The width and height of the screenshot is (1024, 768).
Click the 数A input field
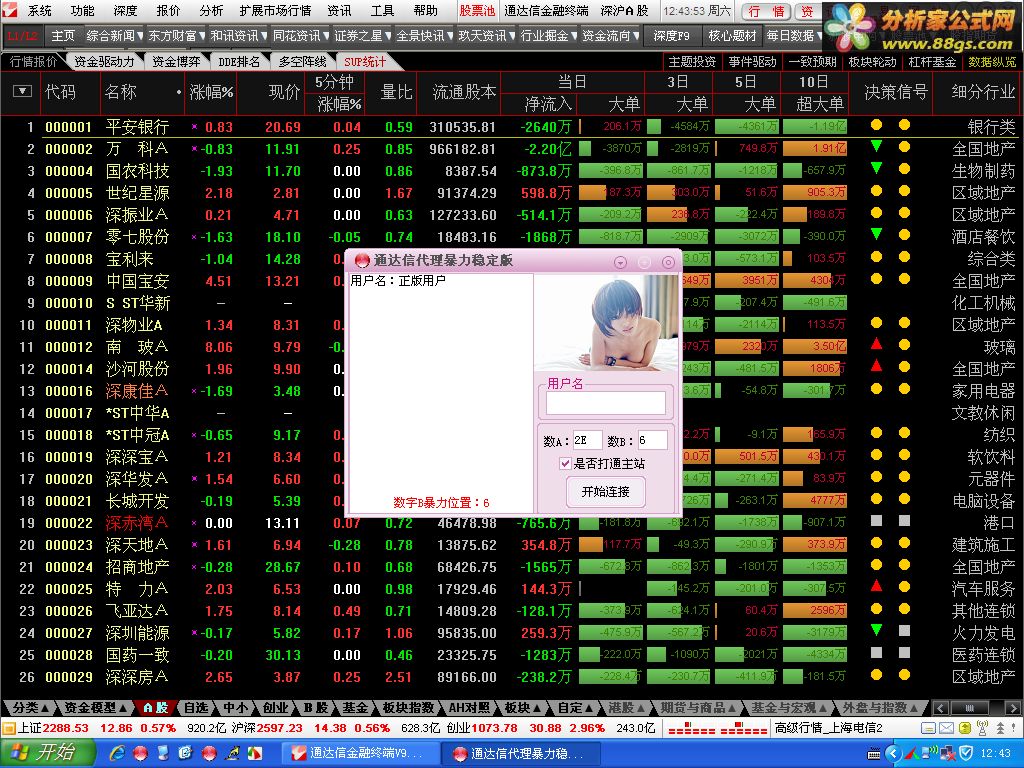click(587, 440)
